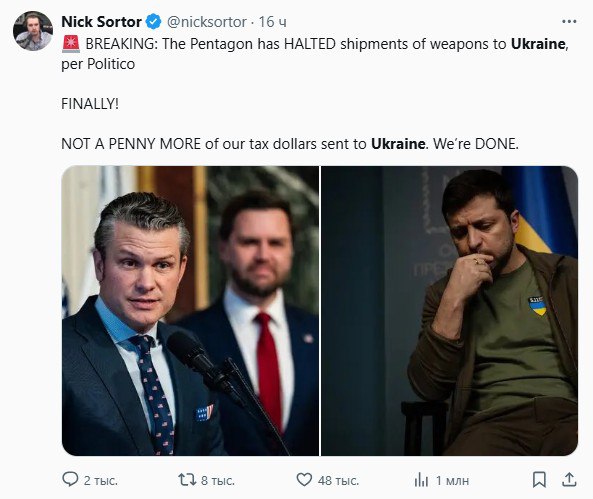
Task: Click the bold Ukraine in the first line
Action: pyautogui.click(x=538, y=44)
